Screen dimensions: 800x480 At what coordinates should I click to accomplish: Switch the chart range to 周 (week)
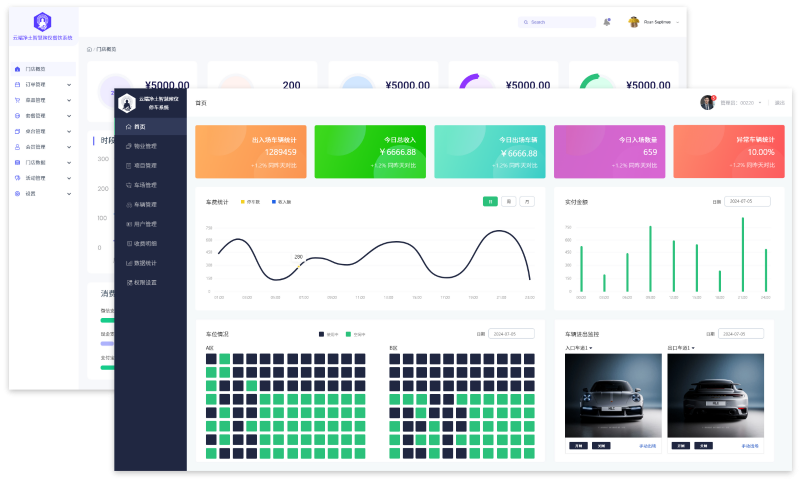click(x=508, y=201)
